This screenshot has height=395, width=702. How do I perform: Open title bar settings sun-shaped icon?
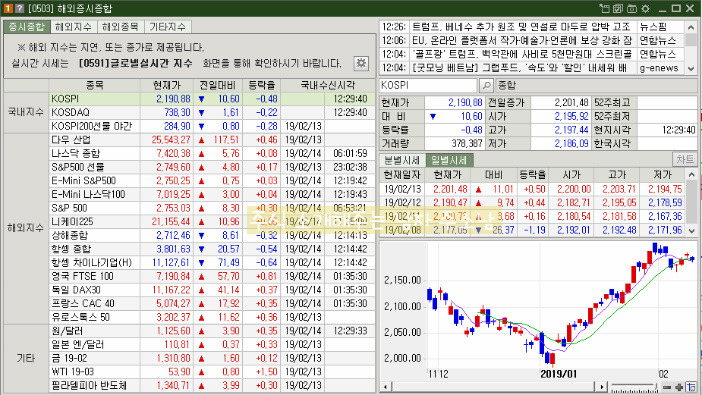click(645, 9)
